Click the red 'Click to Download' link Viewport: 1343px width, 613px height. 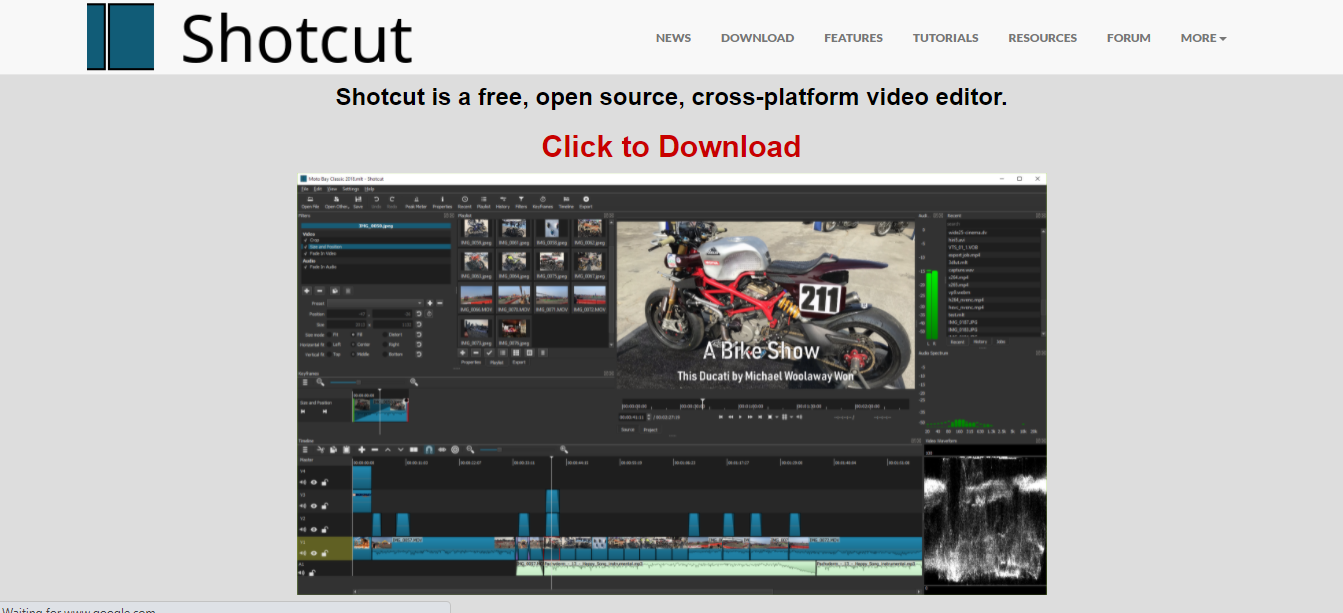[x=671, y=147]
